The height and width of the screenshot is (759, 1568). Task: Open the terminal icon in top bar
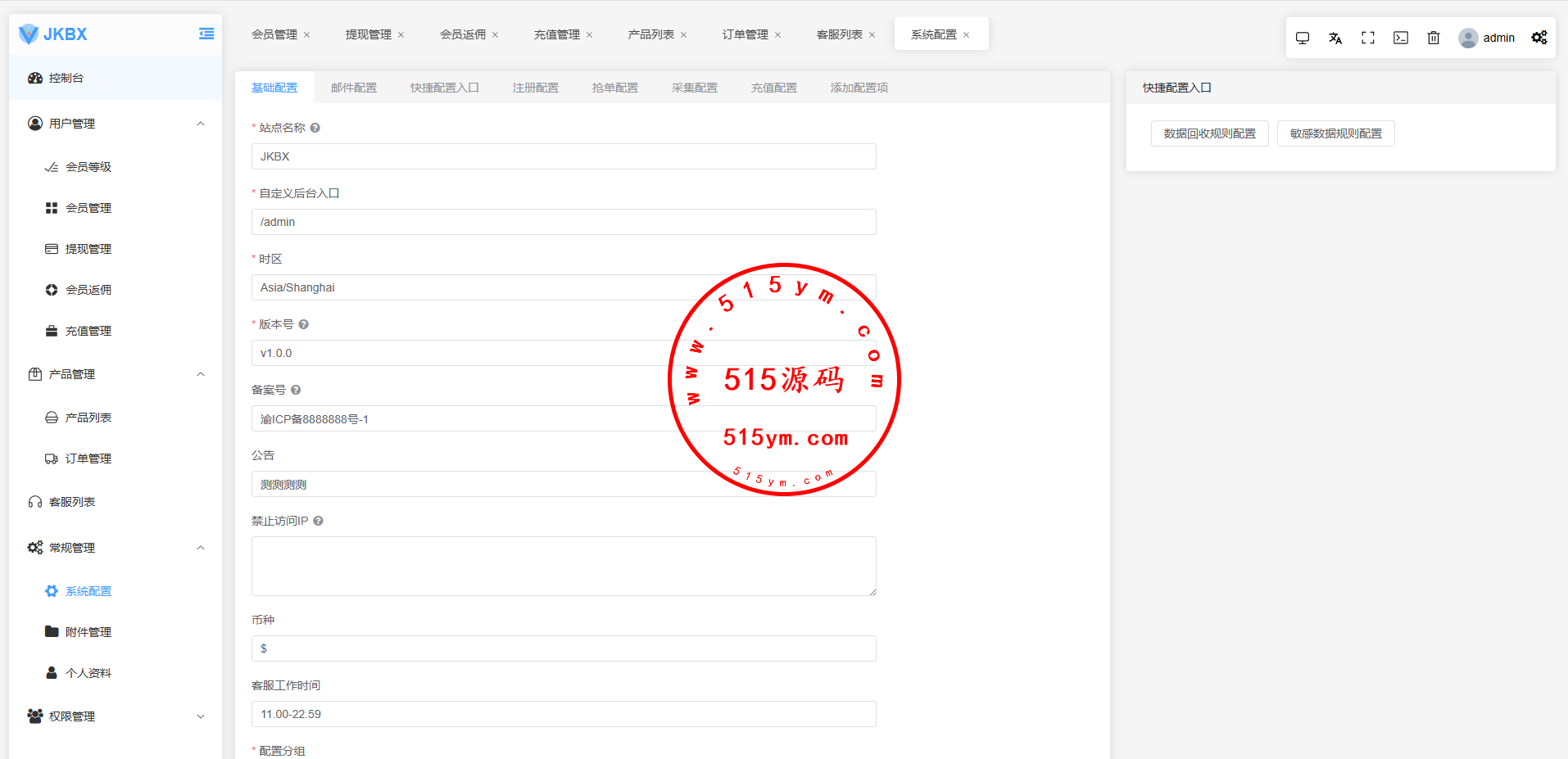point(1401,38)
